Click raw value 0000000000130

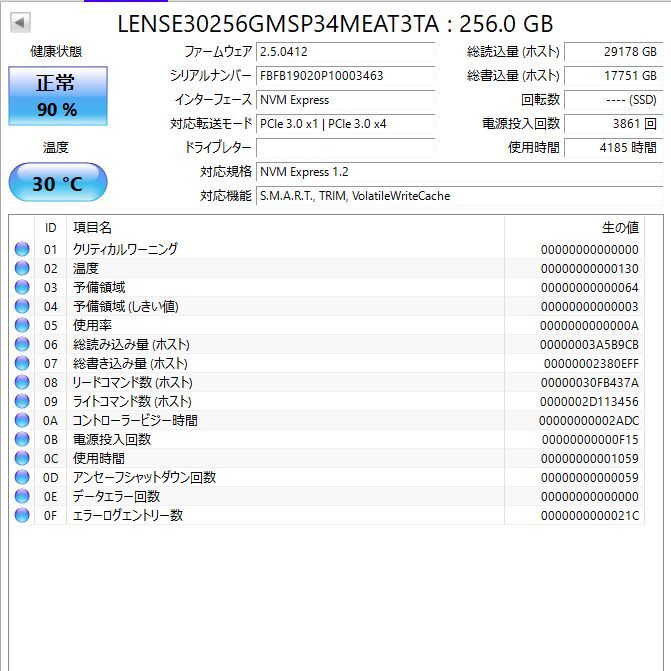click(x=589, y=269)
